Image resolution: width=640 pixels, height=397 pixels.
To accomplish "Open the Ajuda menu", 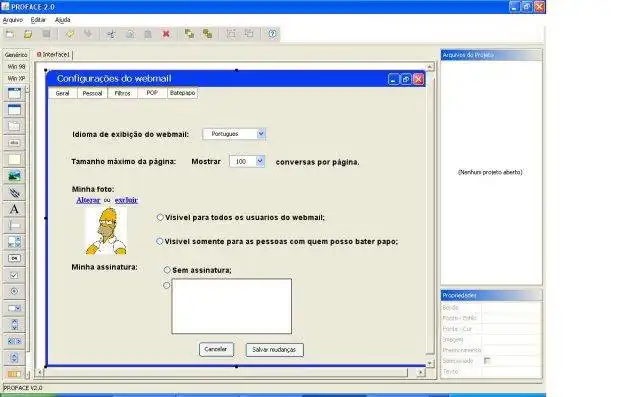I will click(62, 20).
